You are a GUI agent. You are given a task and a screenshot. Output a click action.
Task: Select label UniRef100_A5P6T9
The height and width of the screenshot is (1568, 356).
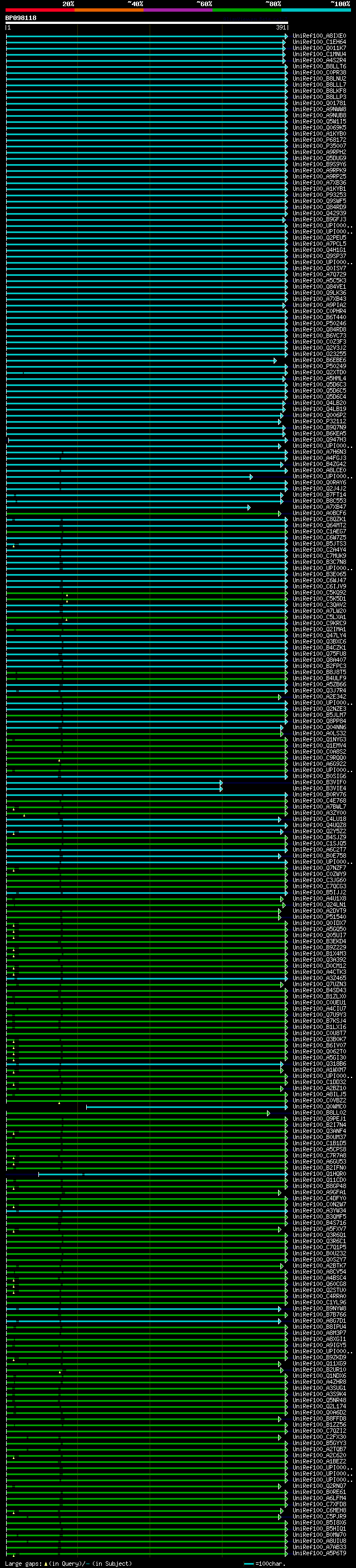pyautogui.click(x=319, y=1554)
